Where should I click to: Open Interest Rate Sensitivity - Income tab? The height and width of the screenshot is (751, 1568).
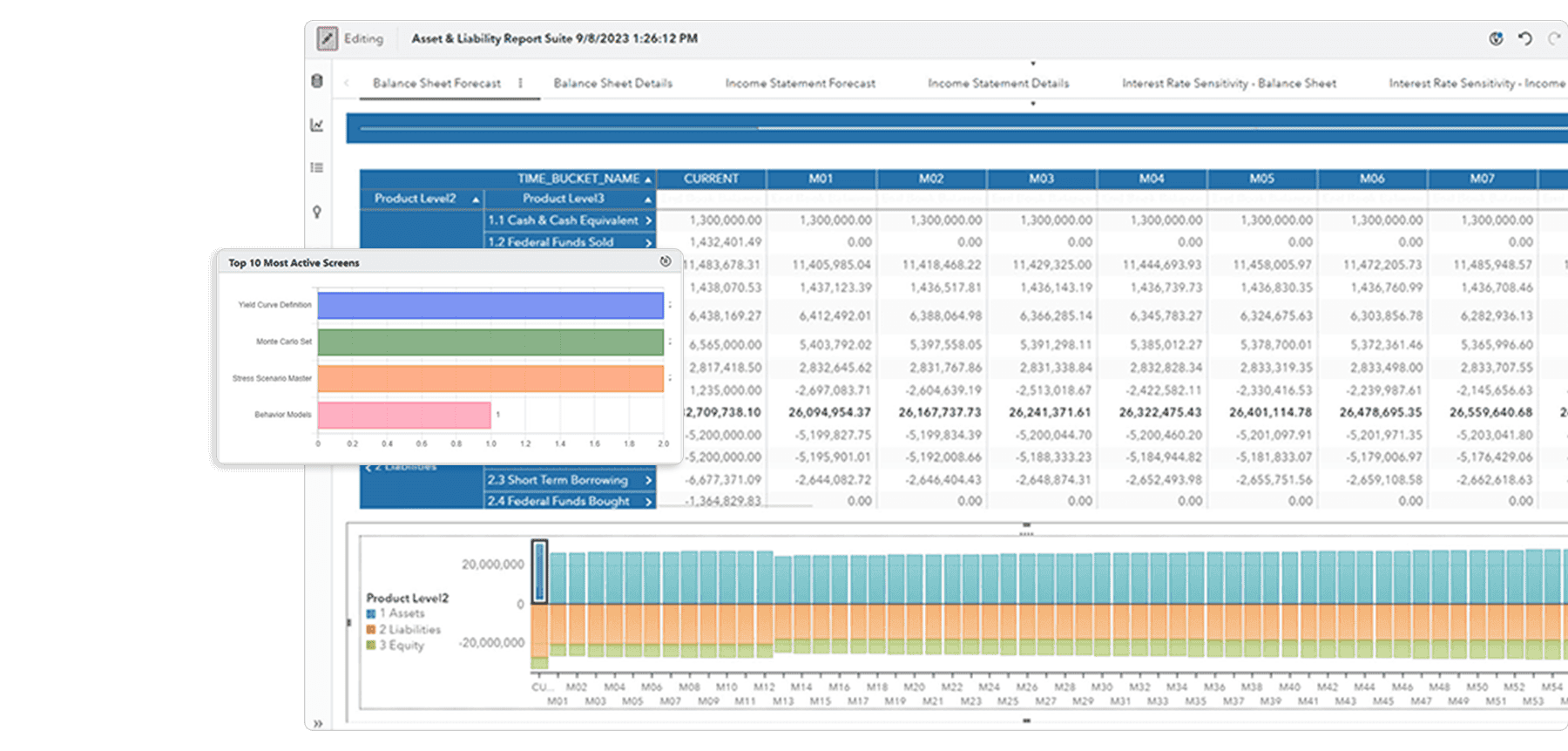pos(1477,83)
